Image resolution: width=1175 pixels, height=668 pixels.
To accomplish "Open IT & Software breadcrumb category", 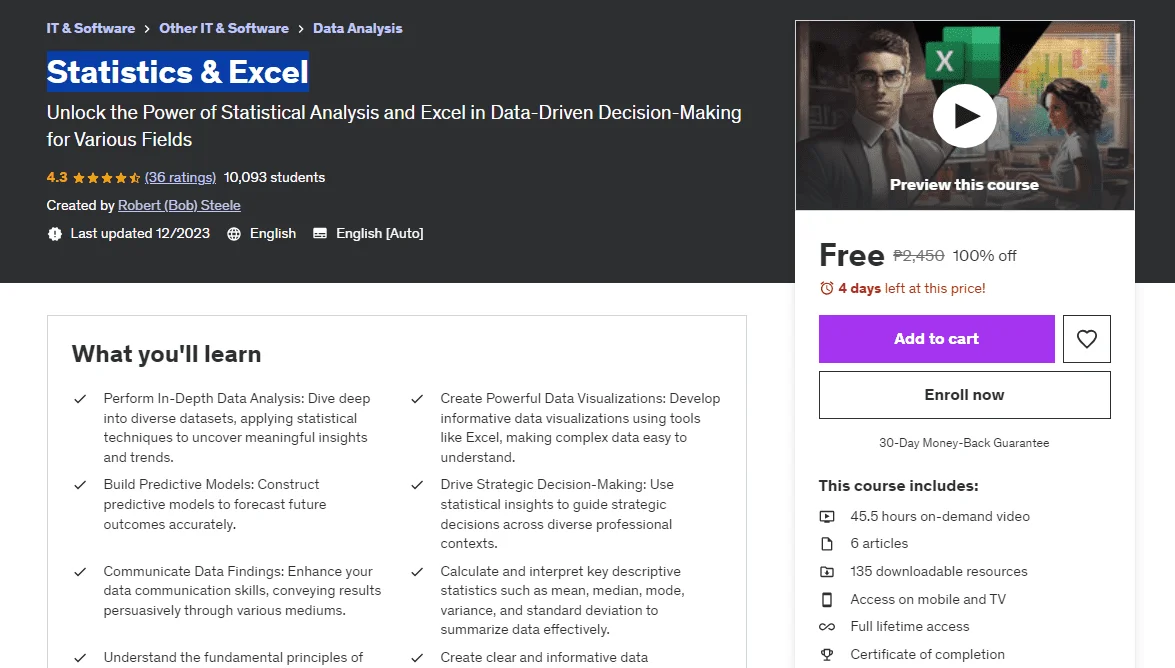I will (x=91, y=28).
